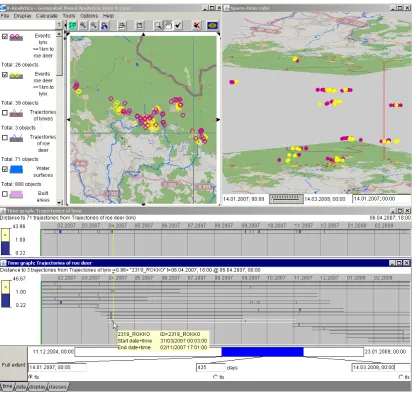Click the printer icon in map toolbar
This screenshot has width=413, height=395.
click(122, 25)
